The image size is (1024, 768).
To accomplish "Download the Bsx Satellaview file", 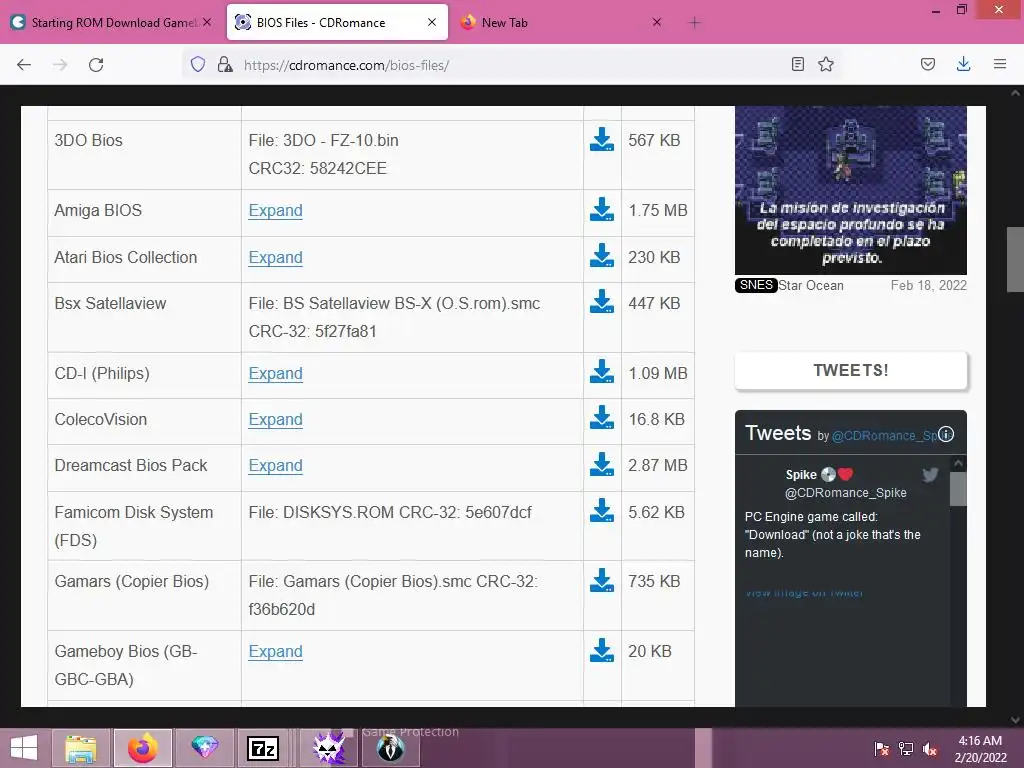I will pos(601,302).
